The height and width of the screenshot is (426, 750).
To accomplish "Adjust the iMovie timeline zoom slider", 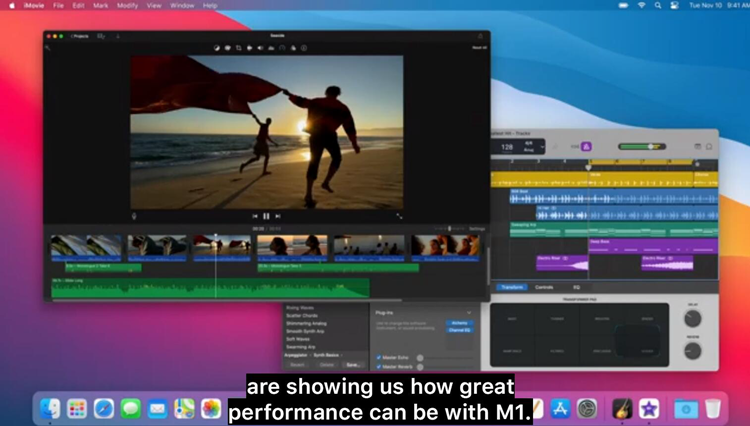I will click(x=449, y=229).
